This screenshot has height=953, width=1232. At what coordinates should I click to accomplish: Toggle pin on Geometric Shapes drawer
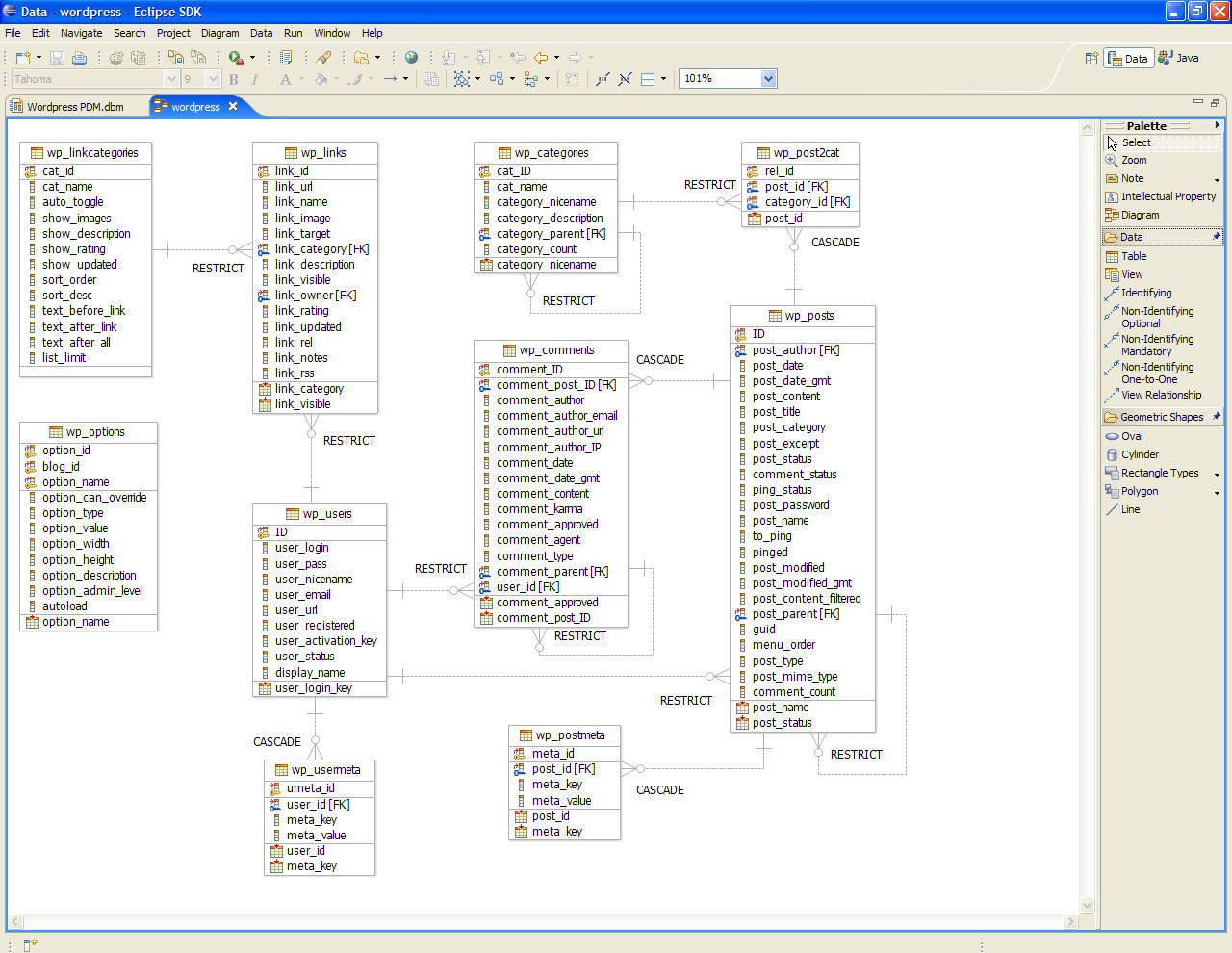1217,416
